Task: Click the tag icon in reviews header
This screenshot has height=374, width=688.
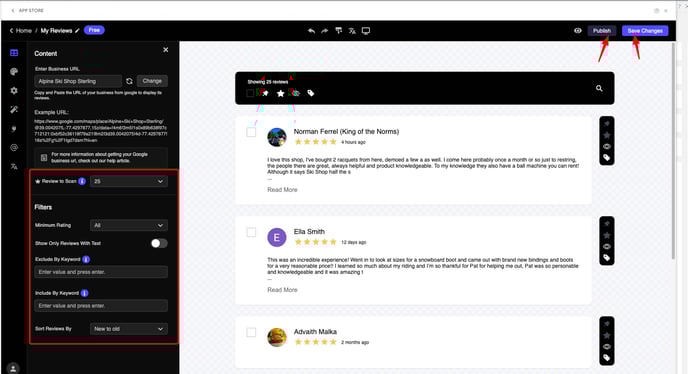Action: 311,93
